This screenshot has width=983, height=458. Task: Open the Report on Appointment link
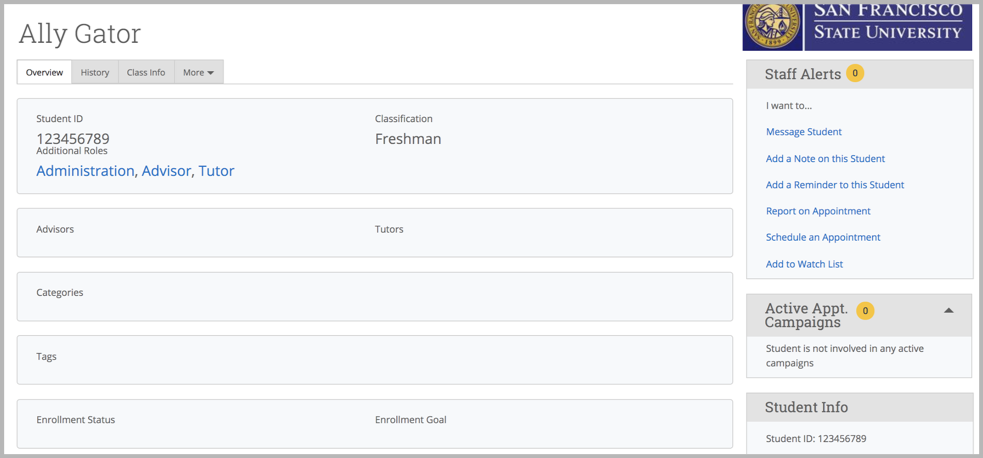click(818, 211)
